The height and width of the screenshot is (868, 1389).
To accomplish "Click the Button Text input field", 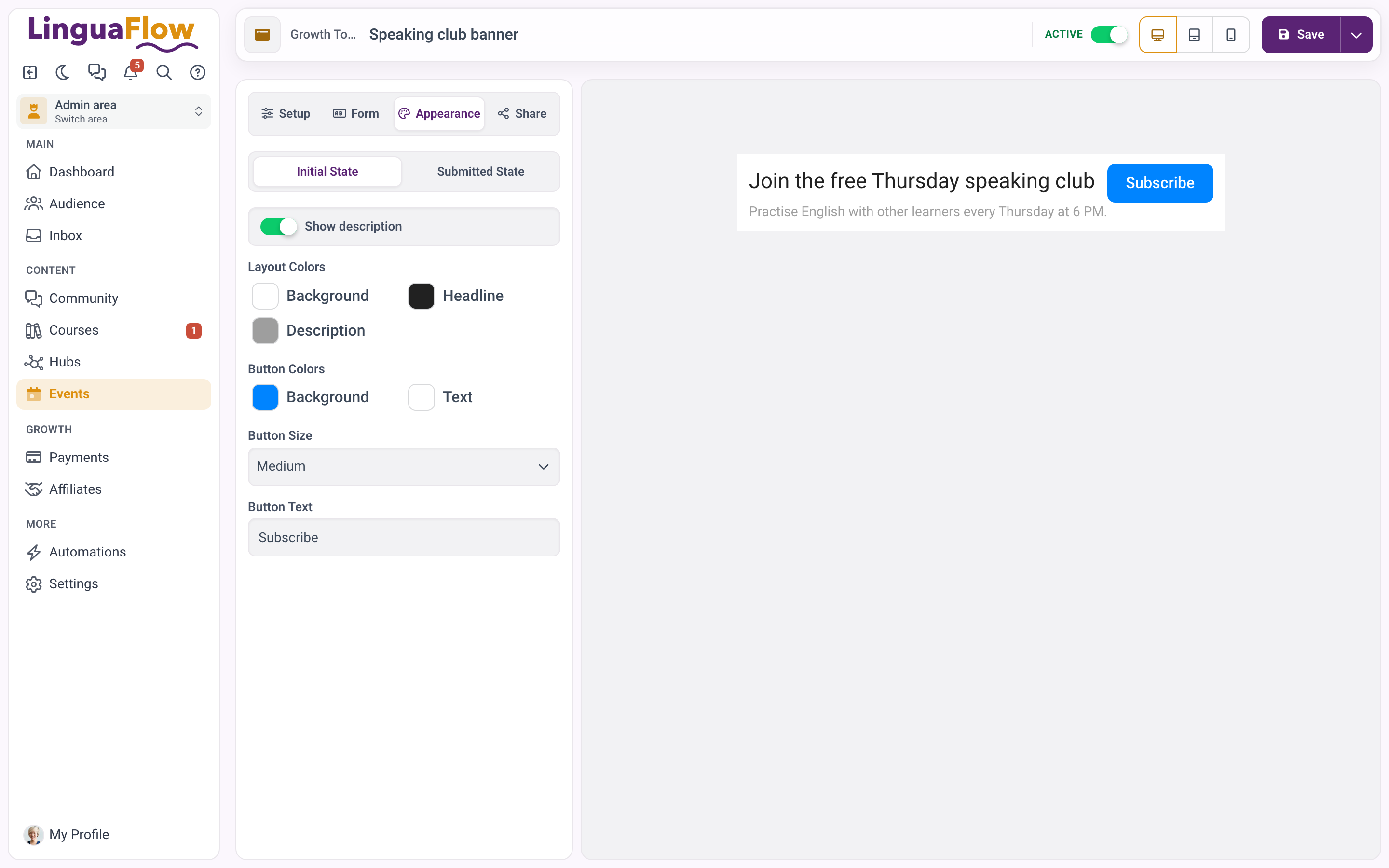I will click(x=404, y=537).
